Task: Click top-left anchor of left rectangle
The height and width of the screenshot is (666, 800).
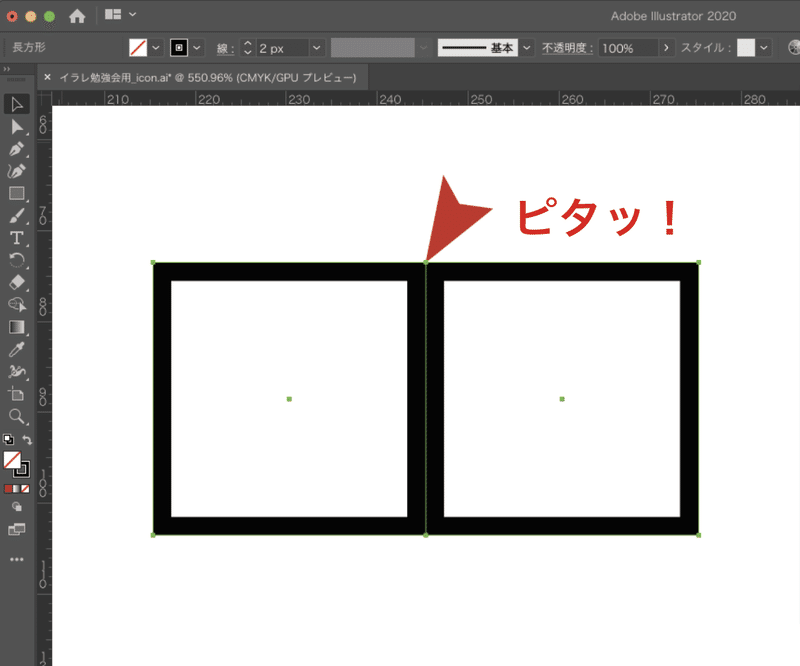Action: coord(153,262)
